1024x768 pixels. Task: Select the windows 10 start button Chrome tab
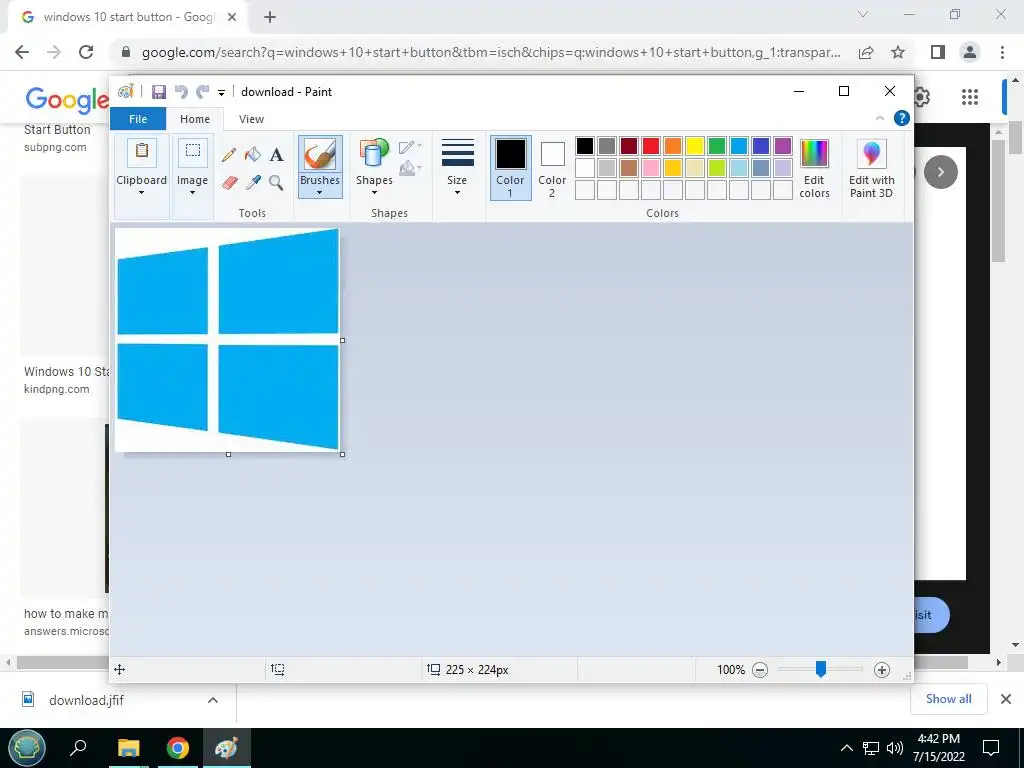click(127, 17)
